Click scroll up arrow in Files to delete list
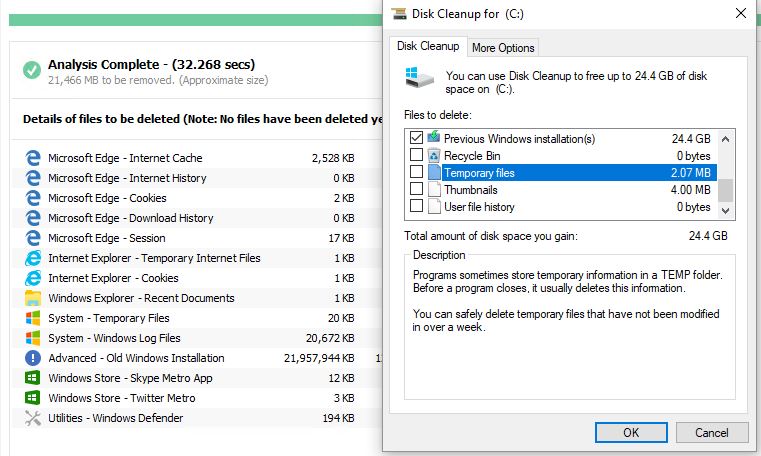Viewport: 761px width, 456px height. pyautogui.click(x=726, y=139)
